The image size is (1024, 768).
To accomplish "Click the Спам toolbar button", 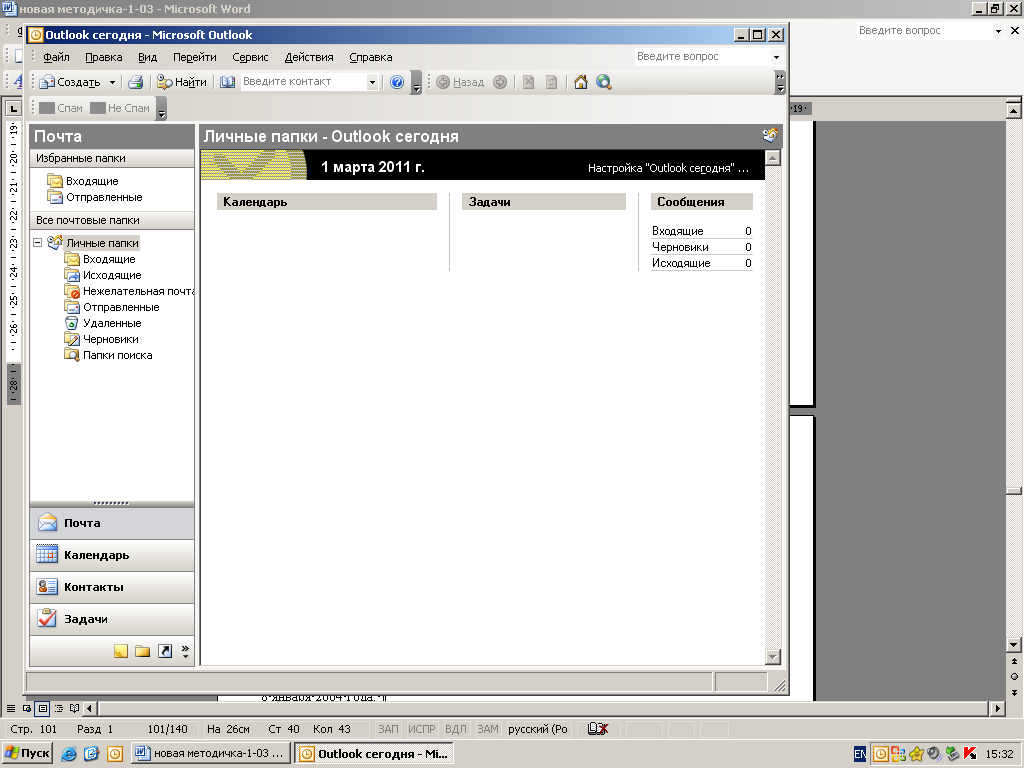I will (61, 108).
